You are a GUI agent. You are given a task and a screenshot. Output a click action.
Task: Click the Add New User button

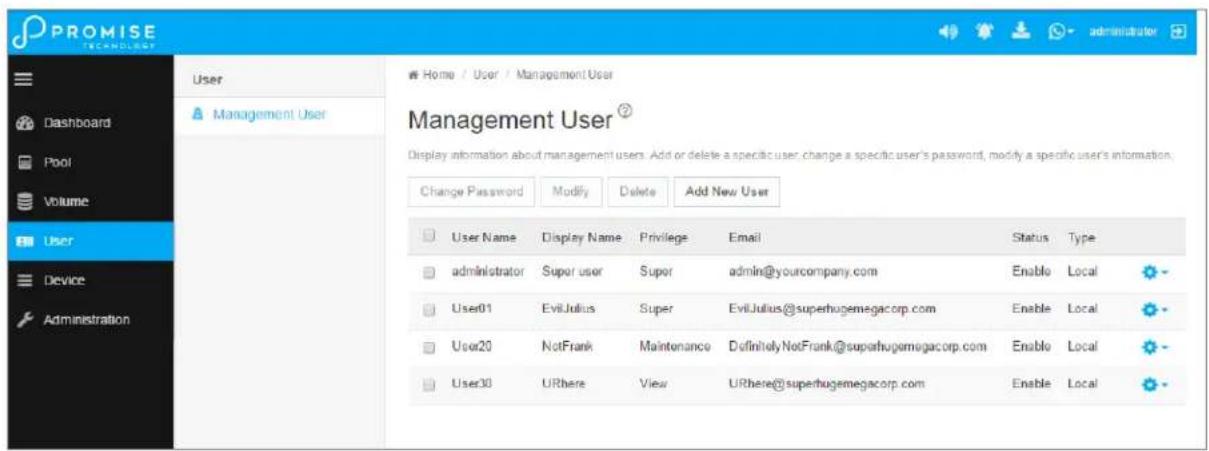(x=726, y=191)
